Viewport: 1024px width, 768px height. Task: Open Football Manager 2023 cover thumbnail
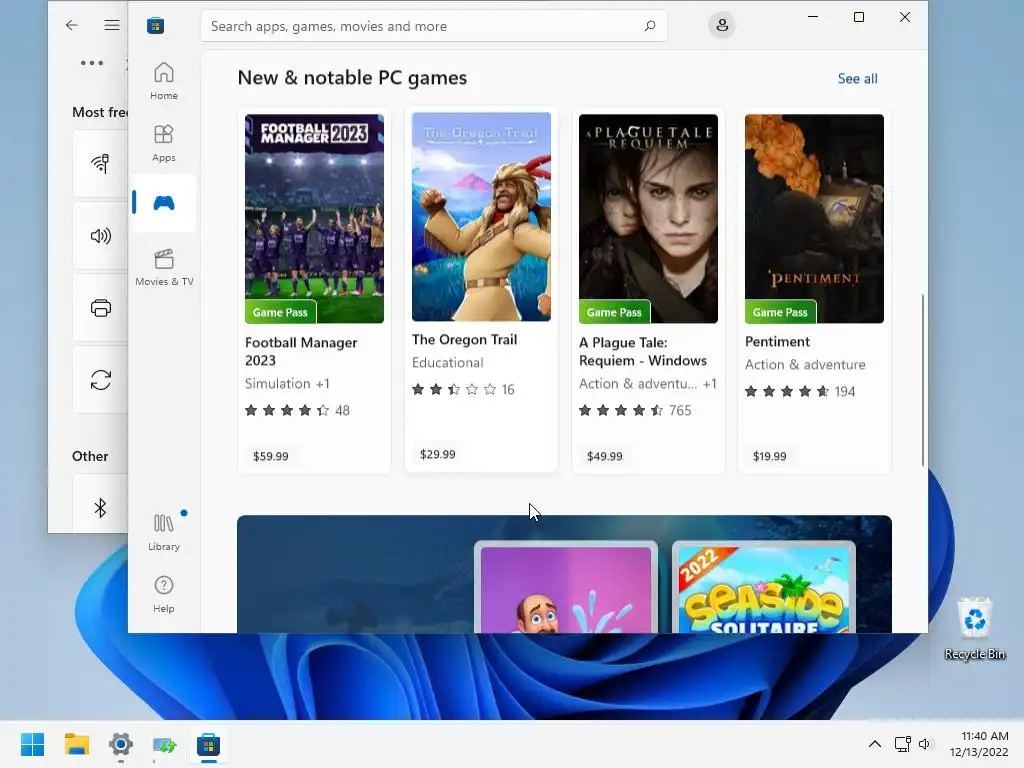pos(314,218)
